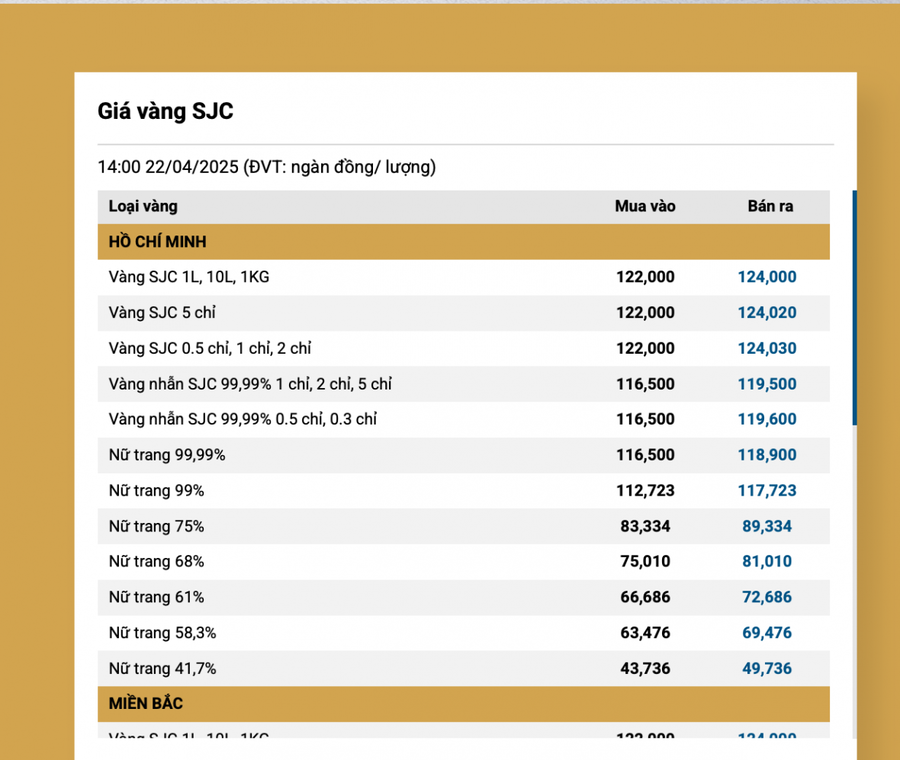Screen dimensions: 900x760
Task: Select the Nữ trang 75% row label
Action: coord(157,526)
